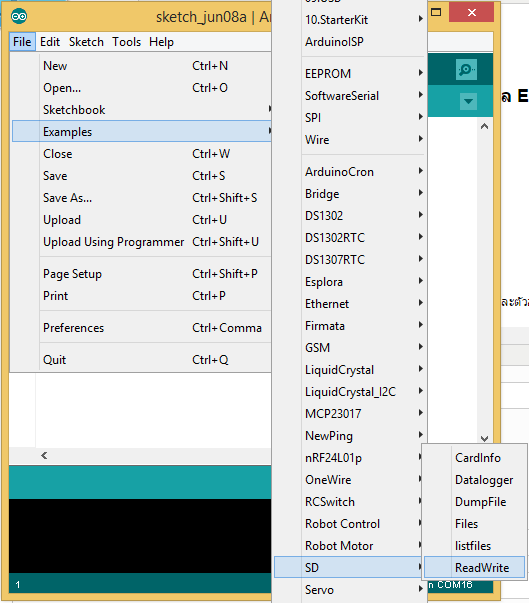The width and height of the screenshot is (529, 603).
Task: Click the Save menu entry
Action: click(x=141, y=176)
